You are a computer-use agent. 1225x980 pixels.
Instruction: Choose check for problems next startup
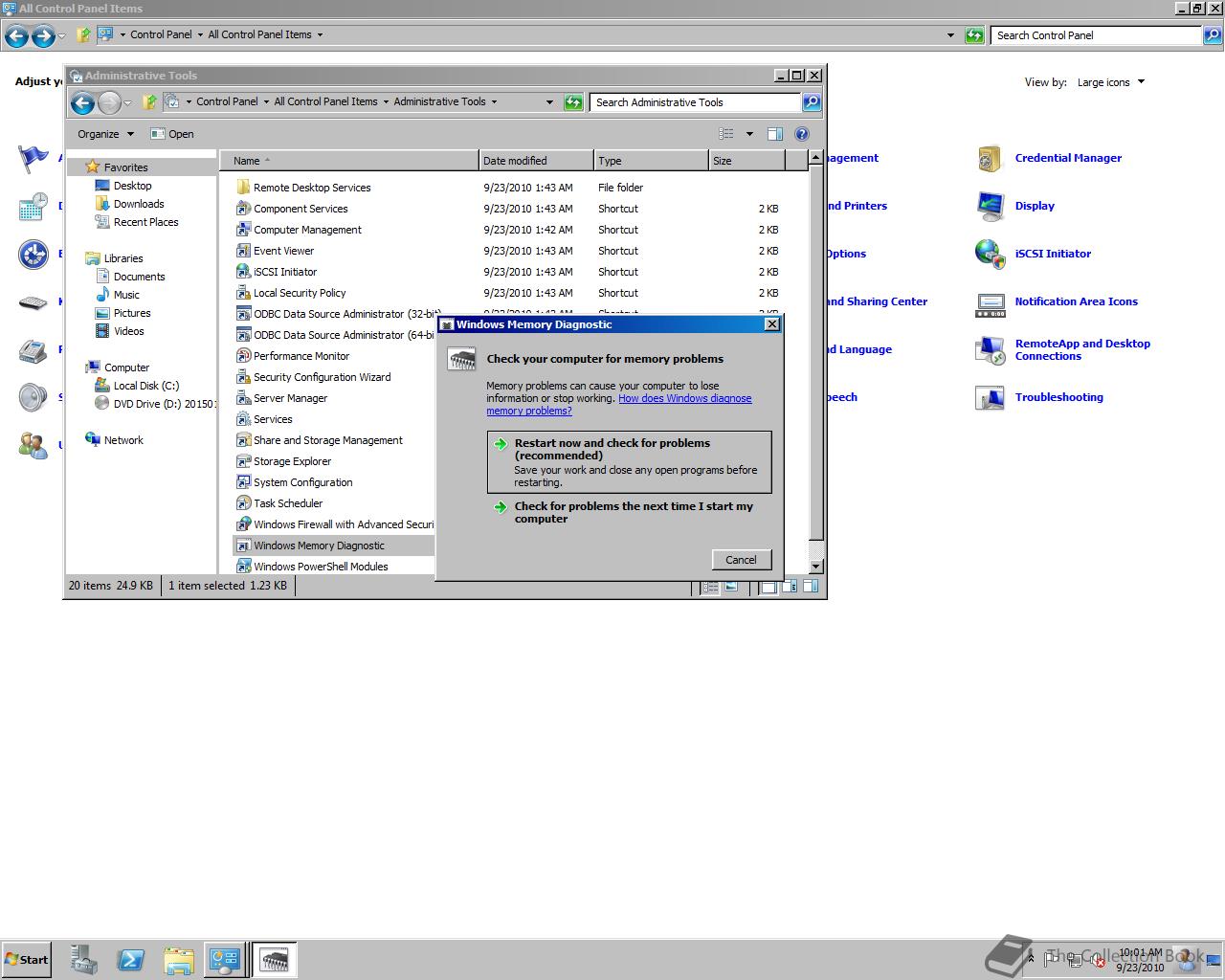(629, 513)
